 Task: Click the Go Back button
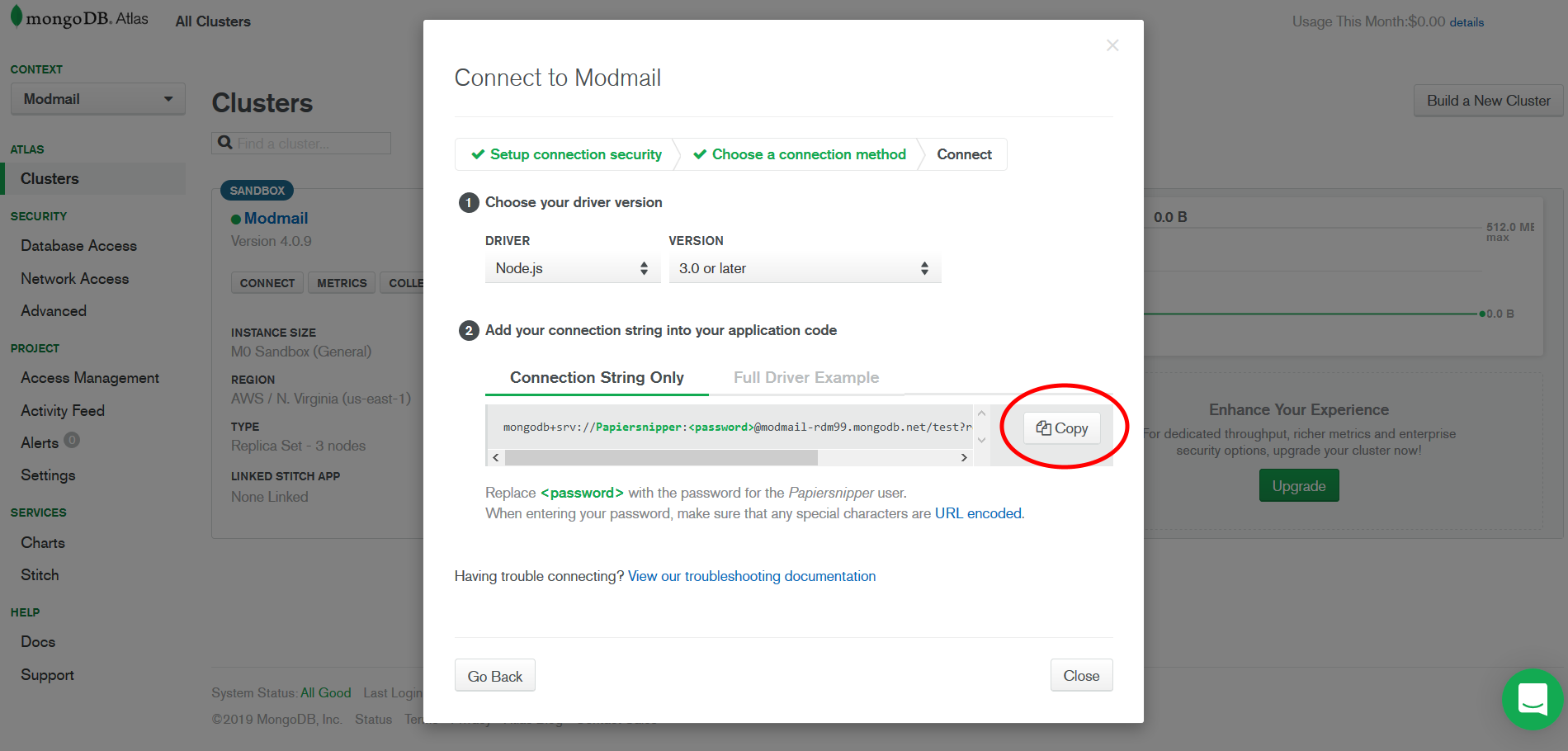click(x=494, y=676)
